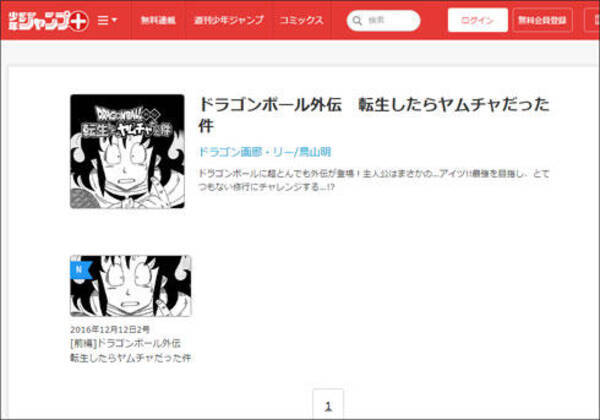This screenshot has height=420, width=600.
Task: Open the 無料連載 menu item
Action: pyautogui.click(x=158, y=20)
